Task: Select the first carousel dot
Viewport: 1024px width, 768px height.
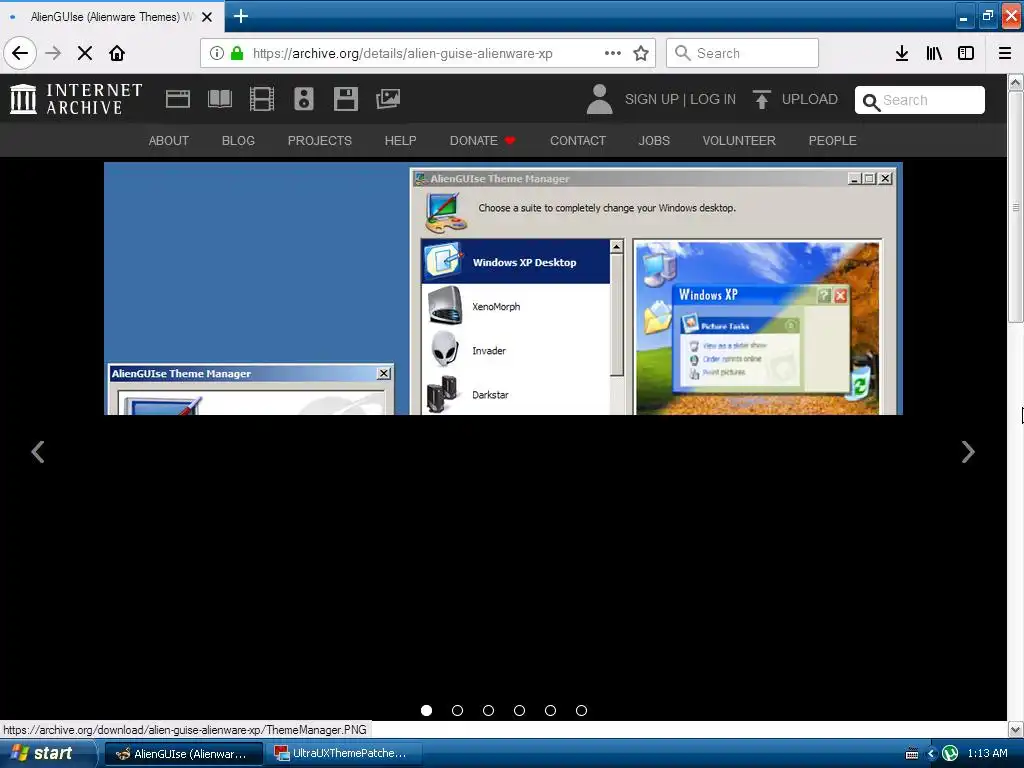Action: point(426,711)
